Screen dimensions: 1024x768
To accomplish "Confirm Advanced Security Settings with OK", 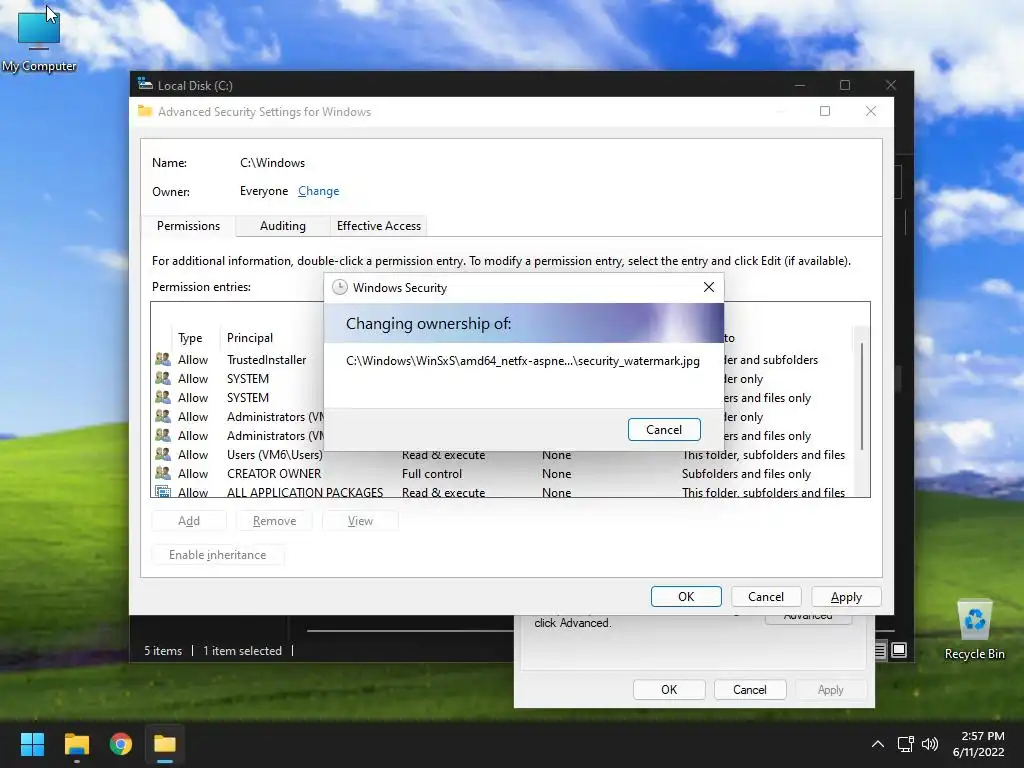I will tap(686, 596).
